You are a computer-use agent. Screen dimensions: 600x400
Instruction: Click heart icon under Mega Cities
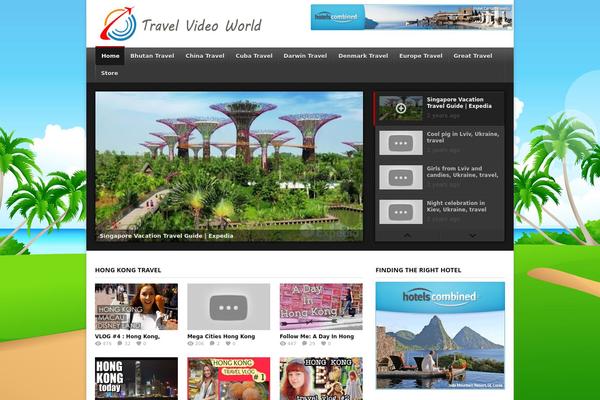[x=228, y=344]
